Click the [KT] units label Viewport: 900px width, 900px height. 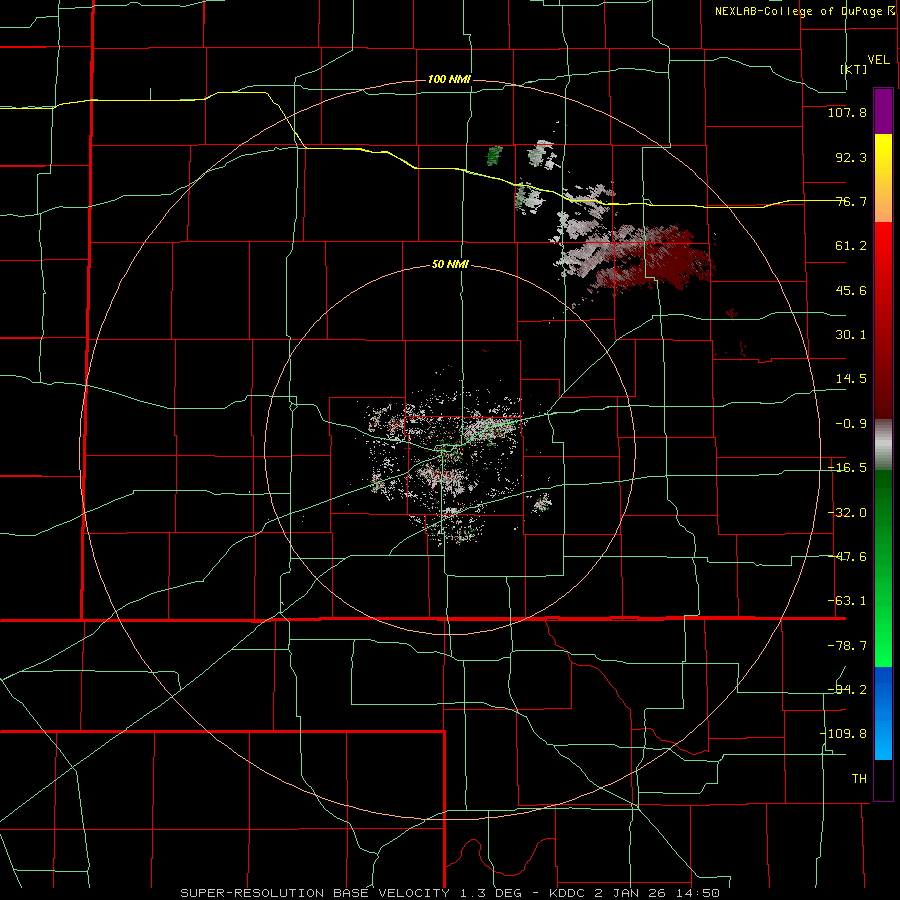[x=854, y=69]
